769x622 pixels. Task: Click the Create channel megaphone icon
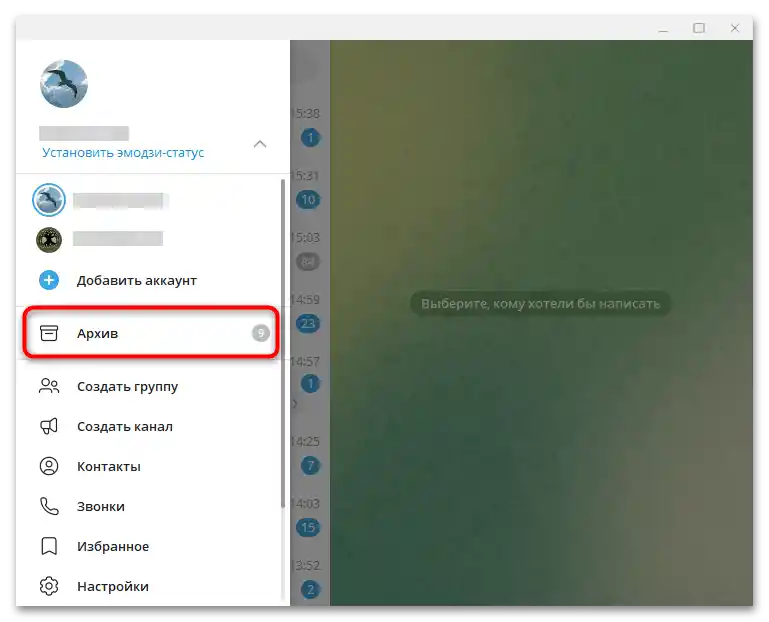click(49, 426)
